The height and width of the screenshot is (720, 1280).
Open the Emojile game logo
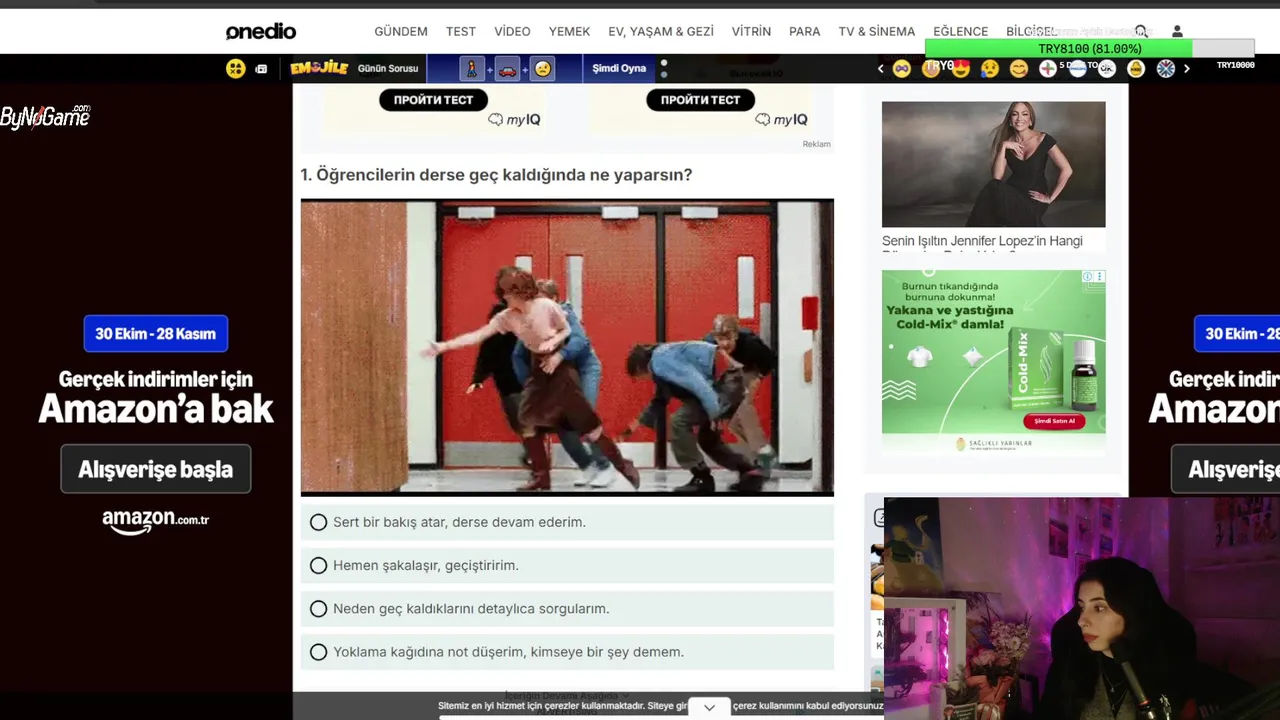tap(319, 68)
